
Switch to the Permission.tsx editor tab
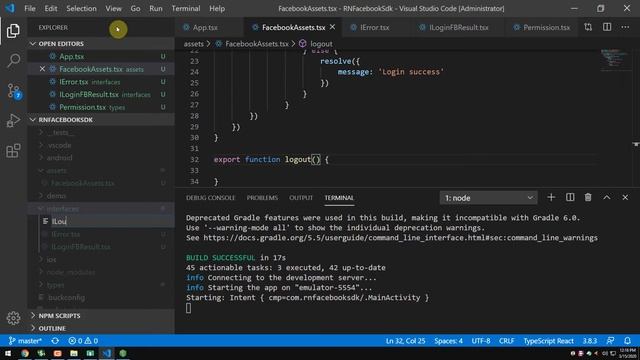pyautogui.click(x=546, y=27)
